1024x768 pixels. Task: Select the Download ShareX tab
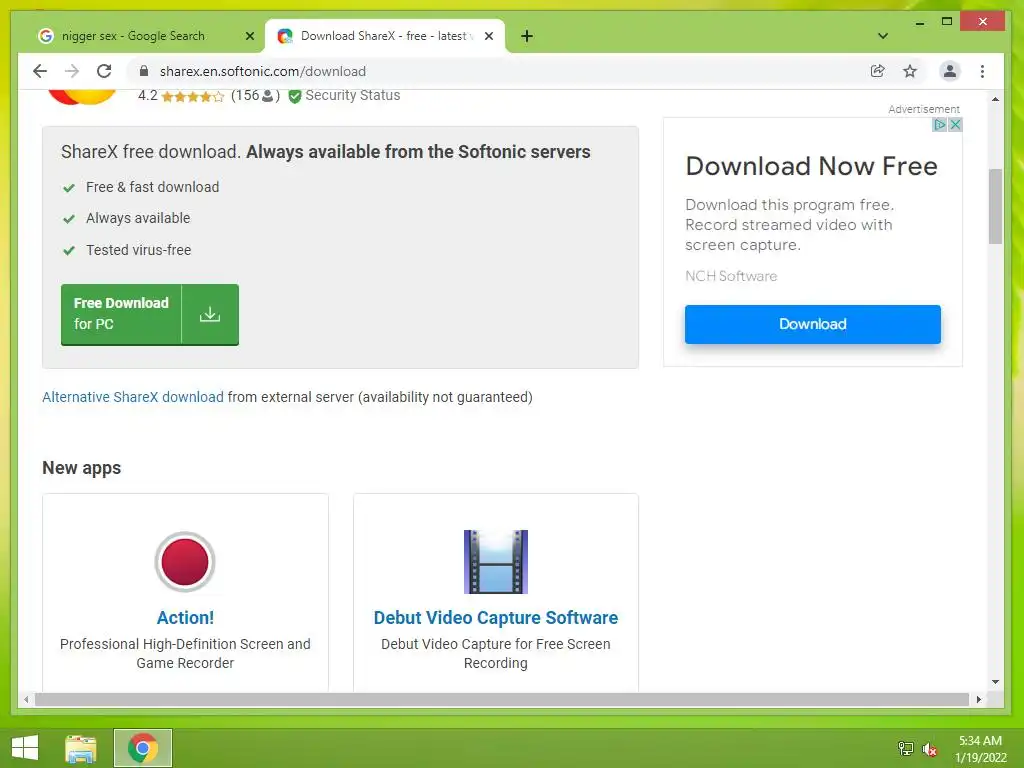(x=385, y=36)
